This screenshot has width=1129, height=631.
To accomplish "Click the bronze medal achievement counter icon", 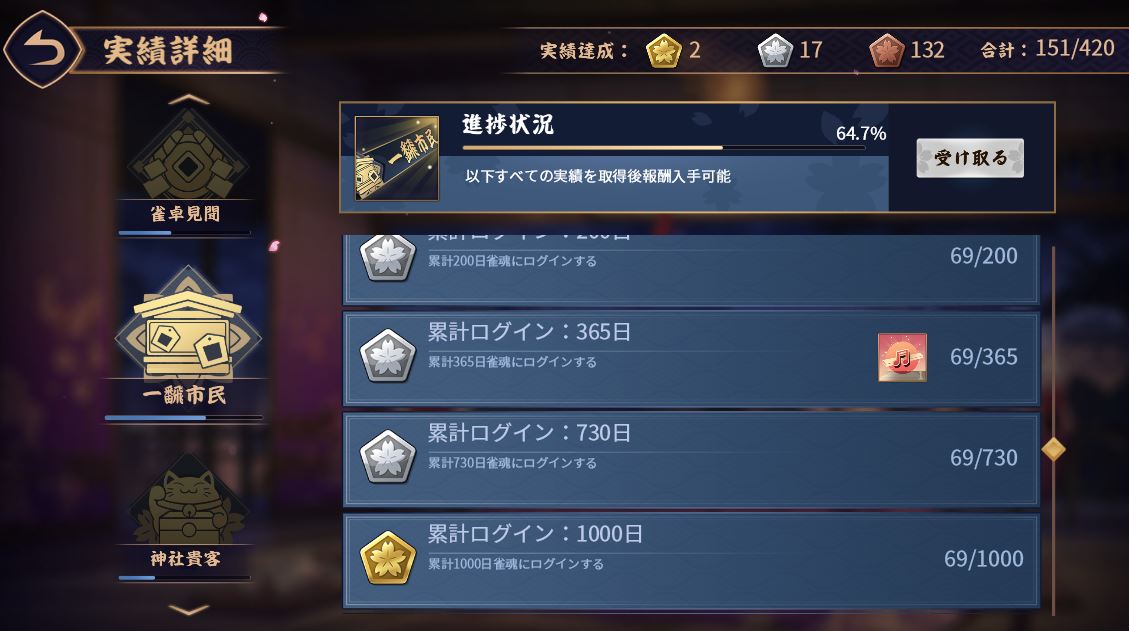I will [886, 50].
